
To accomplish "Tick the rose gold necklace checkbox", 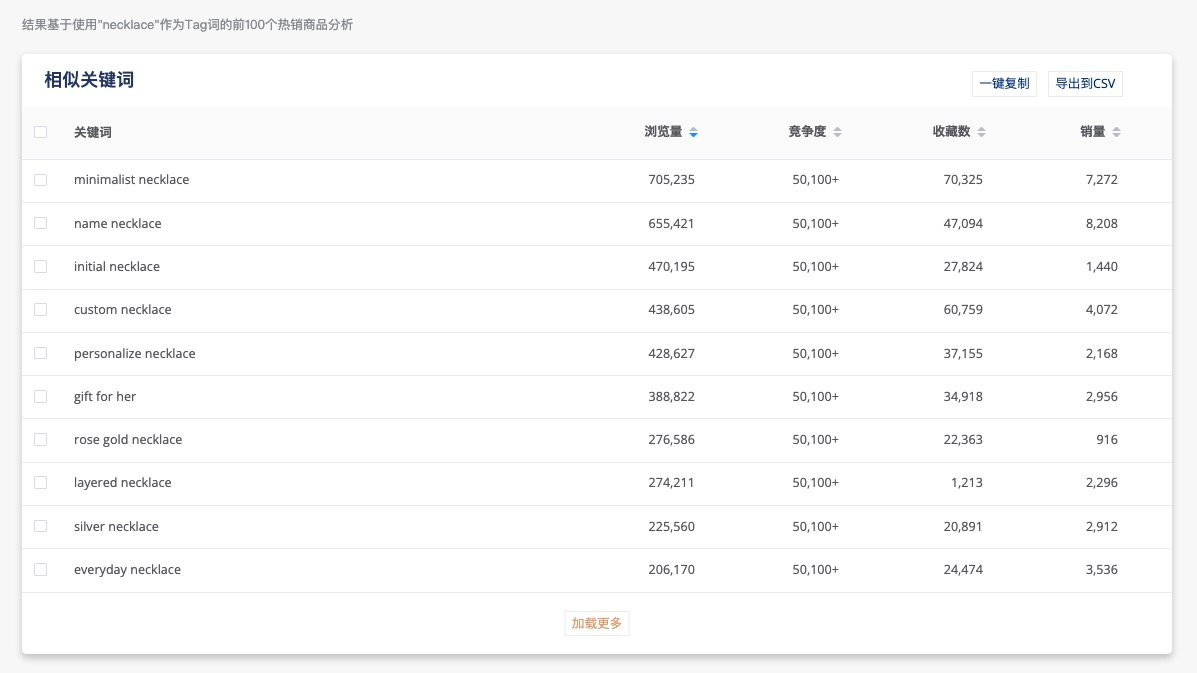I will (x=41, y=440).
